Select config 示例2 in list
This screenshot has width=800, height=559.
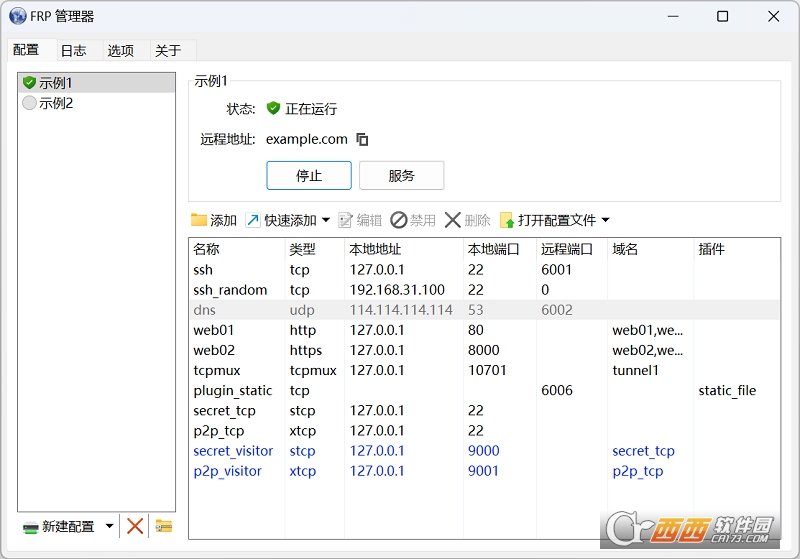96,103
